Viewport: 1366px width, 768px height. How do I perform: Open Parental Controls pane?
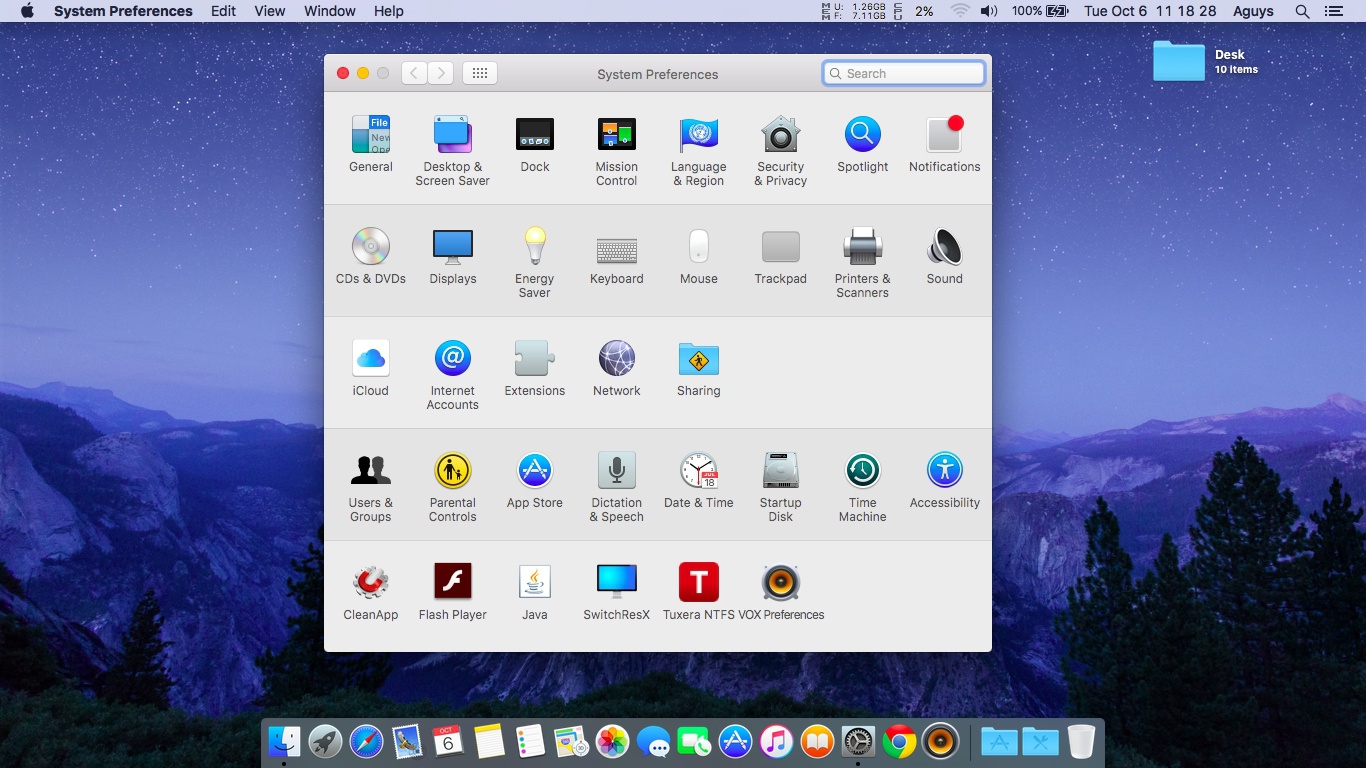click(453, 487)
